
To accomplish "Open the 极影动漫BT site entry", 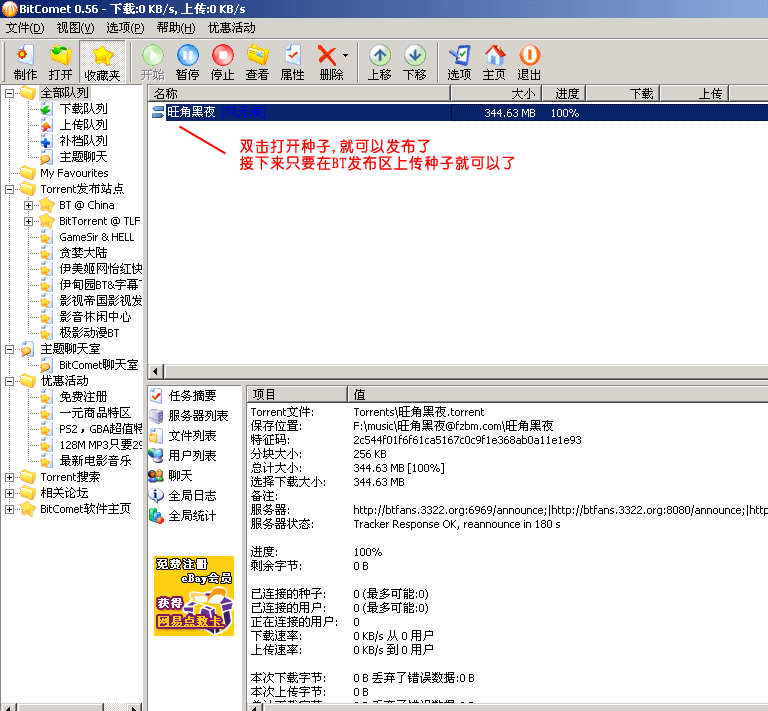I will click(x=89, y=333).
